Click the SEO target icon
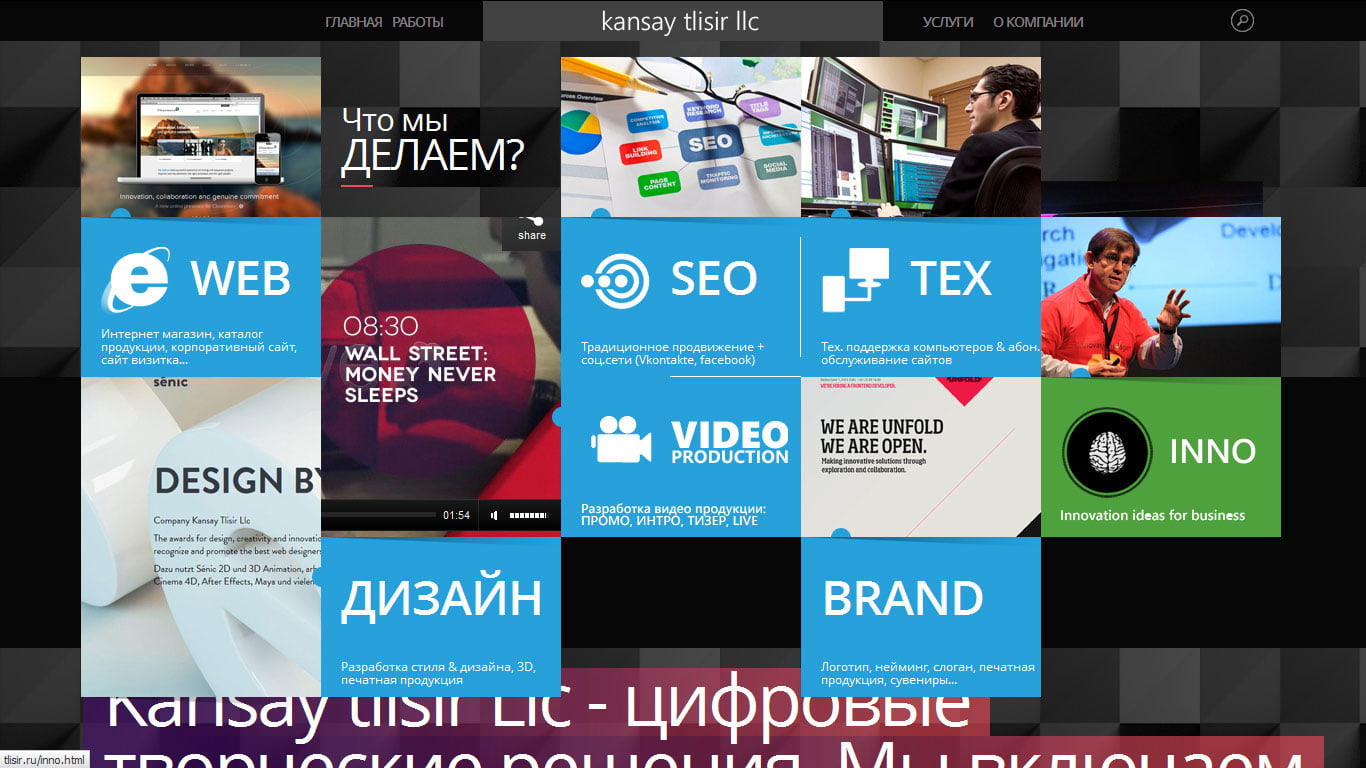Viewport: 1366px width, 768px height. tap(615, 280)
